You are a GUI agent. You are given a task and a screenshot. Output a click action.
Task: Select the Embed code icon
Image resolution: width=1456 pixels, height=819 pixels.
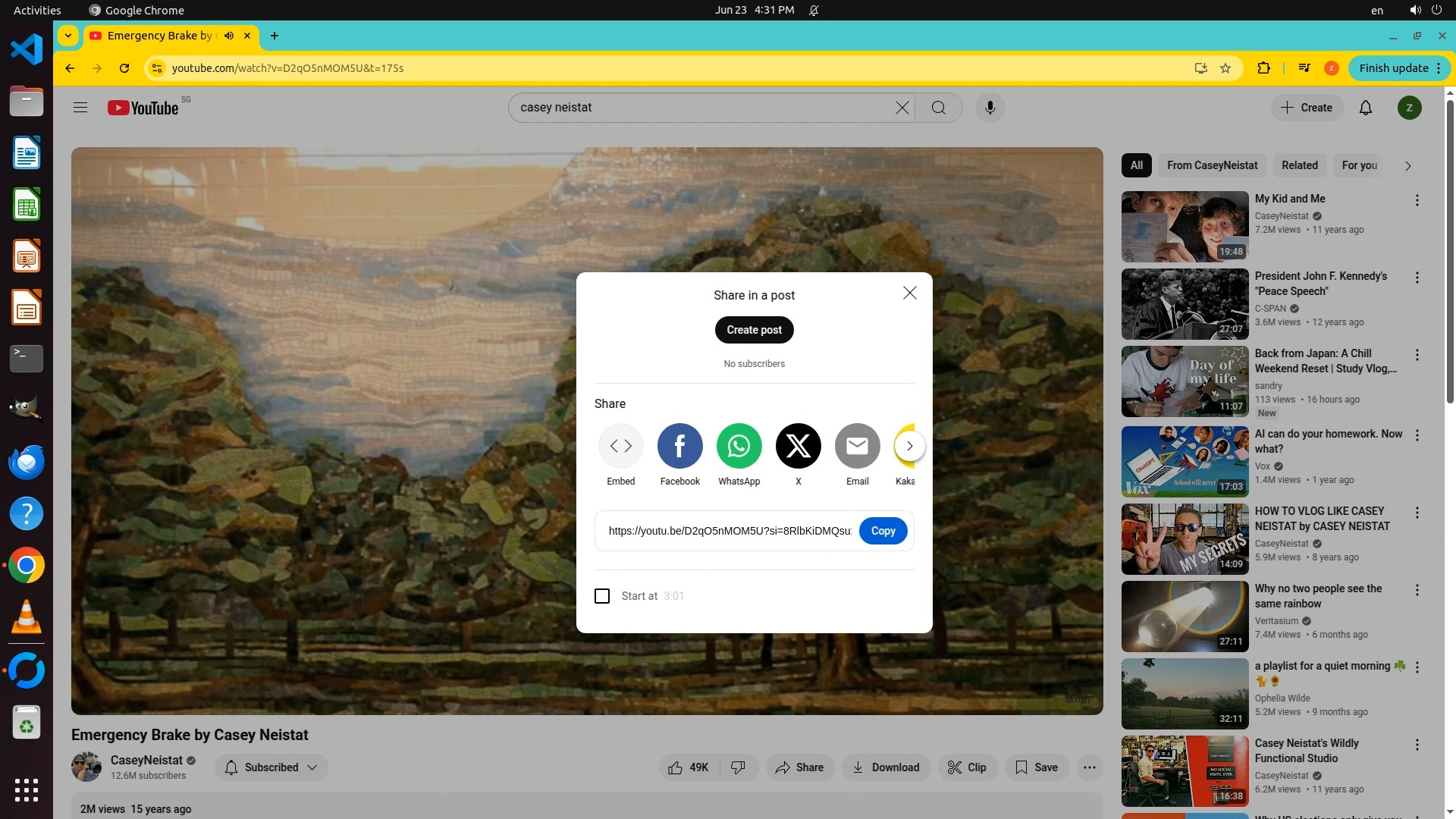point(620,446)
